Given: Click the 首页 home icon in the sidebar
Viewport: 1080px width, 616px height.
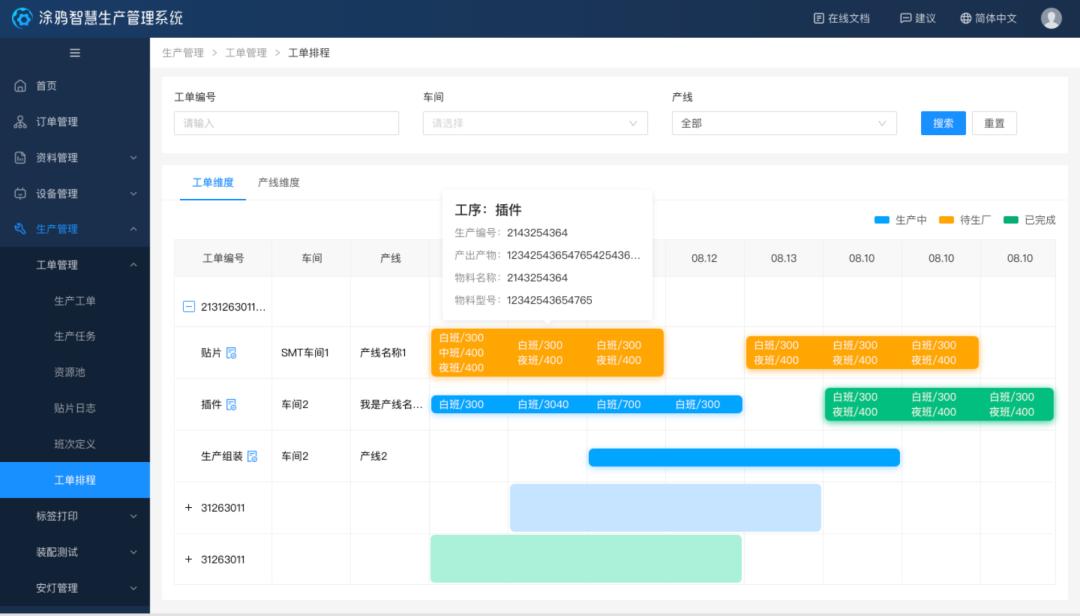Looking at the screenshot, I should (x=20, y=86).
